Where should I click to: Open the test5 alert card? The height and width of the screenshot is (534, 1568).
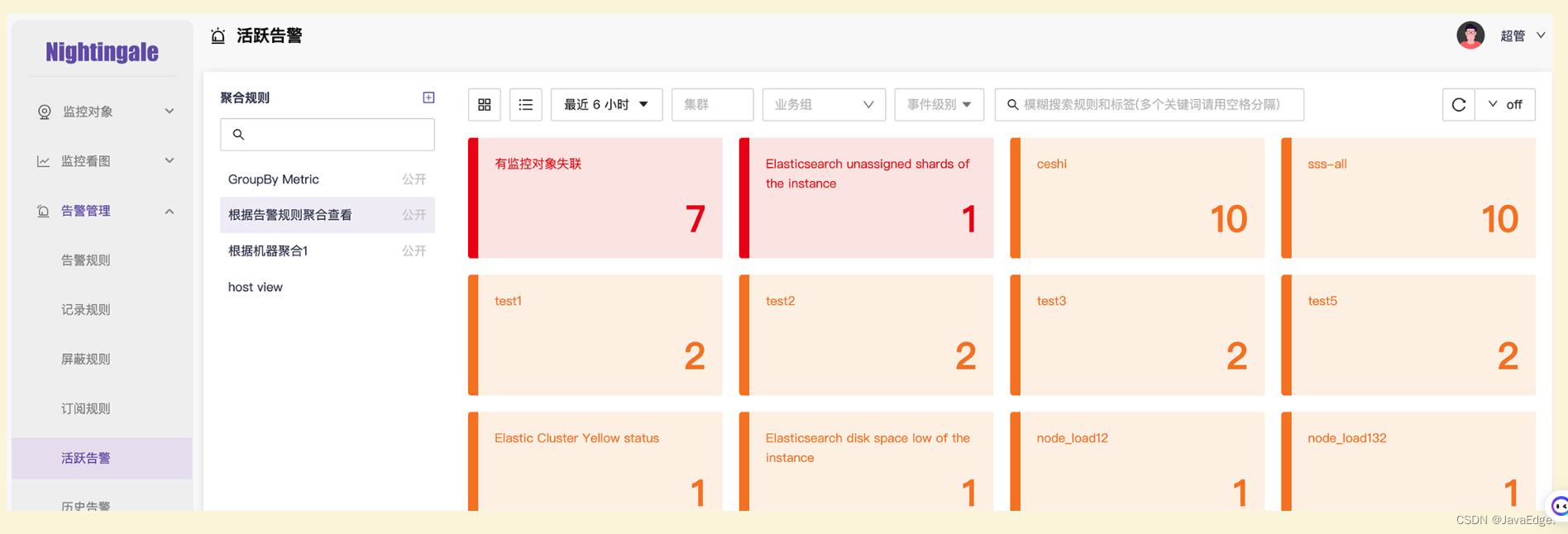[1408, 335]
